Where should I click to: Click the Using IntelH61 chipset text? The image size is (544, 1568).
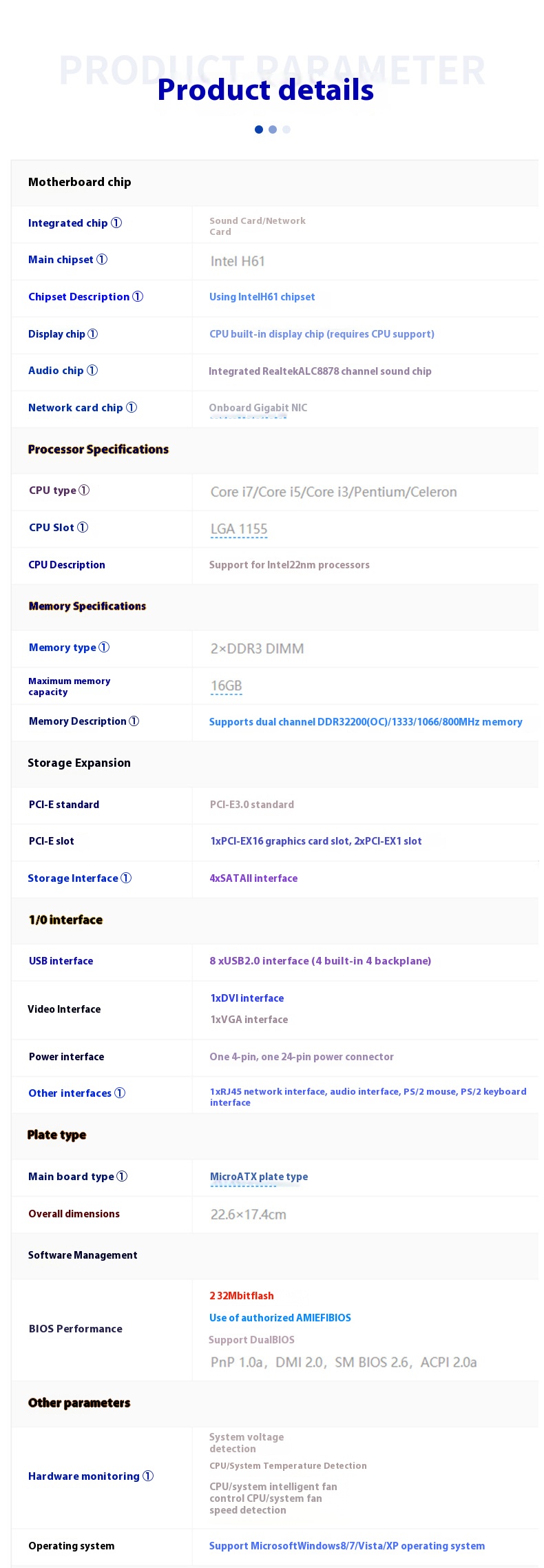[262, 297]
